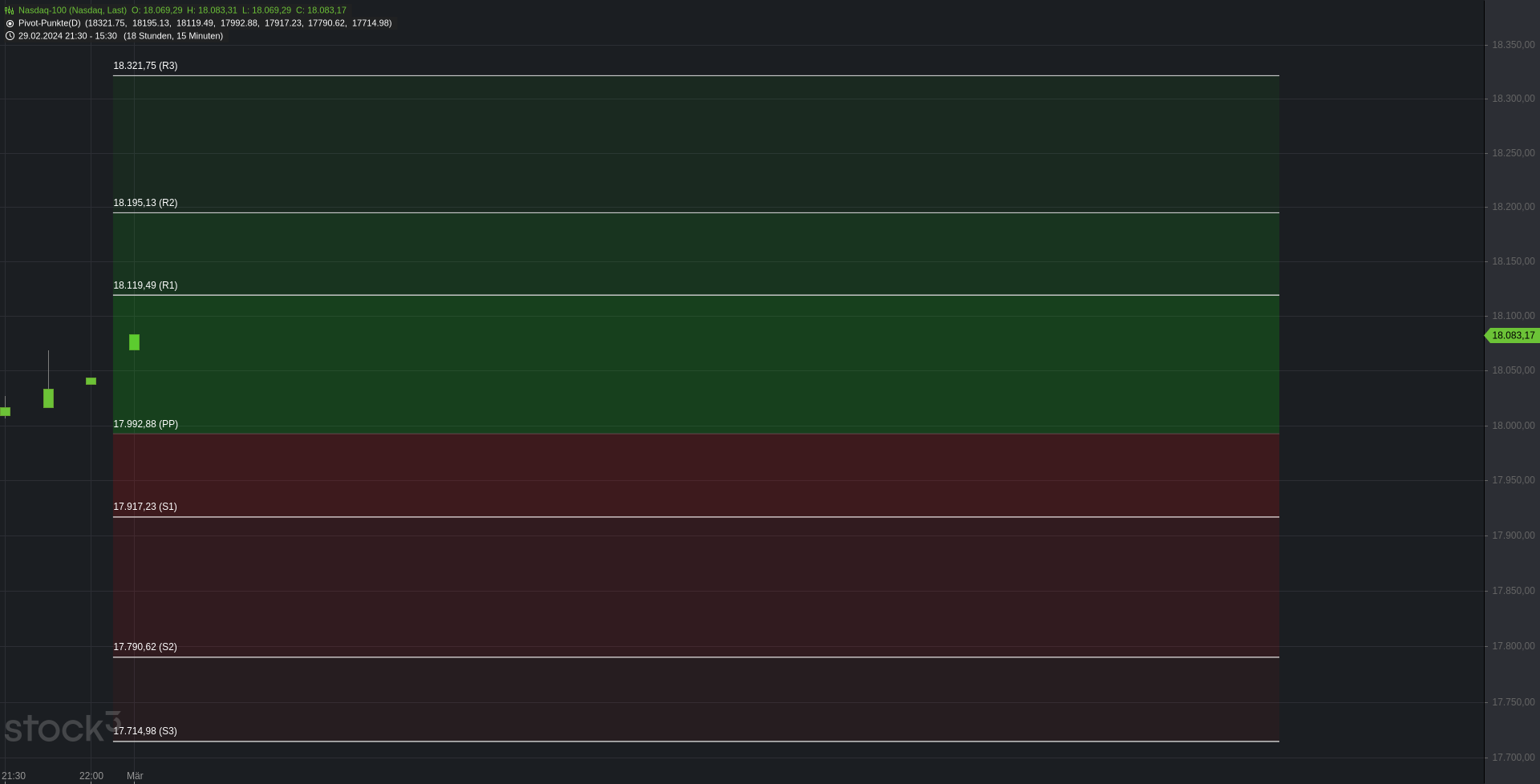
Task: Click the Pivot-Punkte indicator circle icon
Action: click(10, 23)
